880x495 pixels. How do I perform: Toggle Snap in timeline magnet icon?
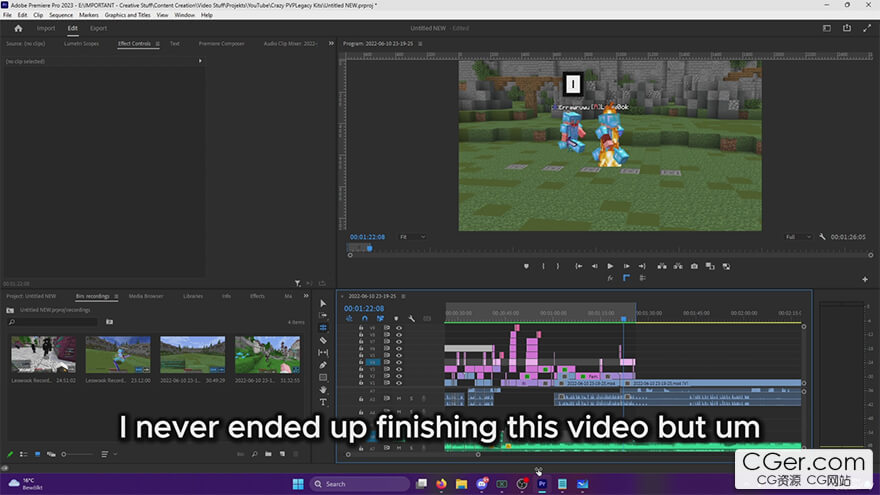365,319
